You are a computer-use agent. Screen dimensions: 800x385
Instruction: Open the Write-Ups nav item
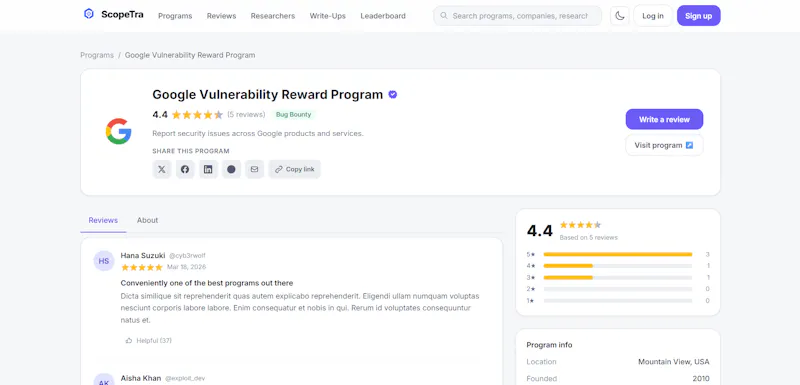[x=328, y=16]
